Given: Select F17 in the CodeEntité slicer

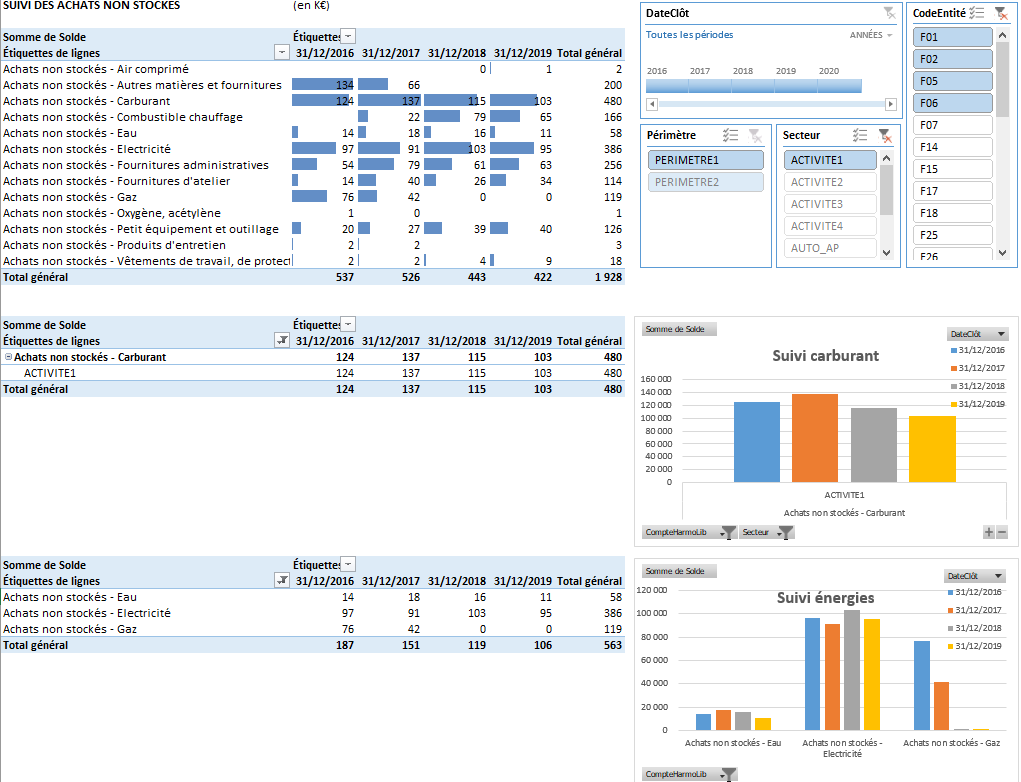Looking at the screenshot, I should (953, 191).
